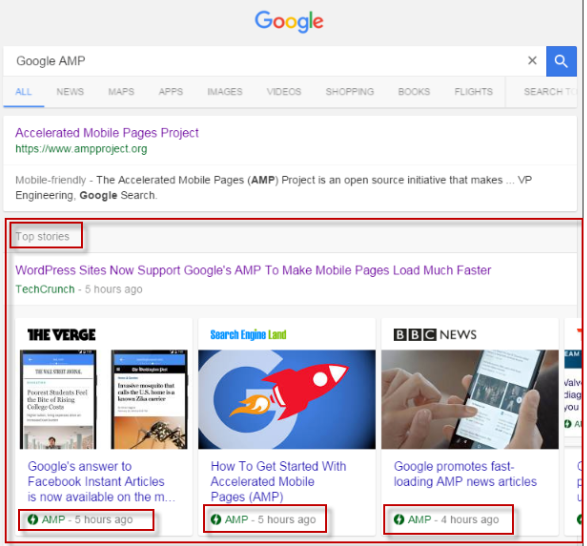Click the https://www.ampproject.org URL
Viewport: 587px width, 546px height.
point(81,149)
